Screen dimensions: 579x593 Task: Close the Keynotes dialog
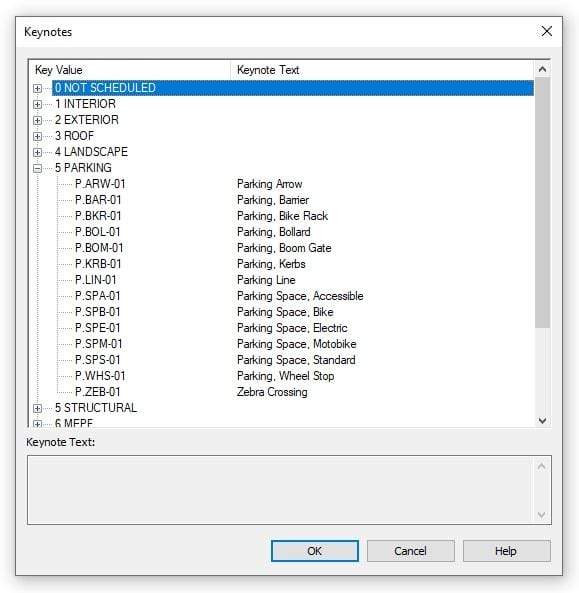pyautogui.click(x=546, y=31)
